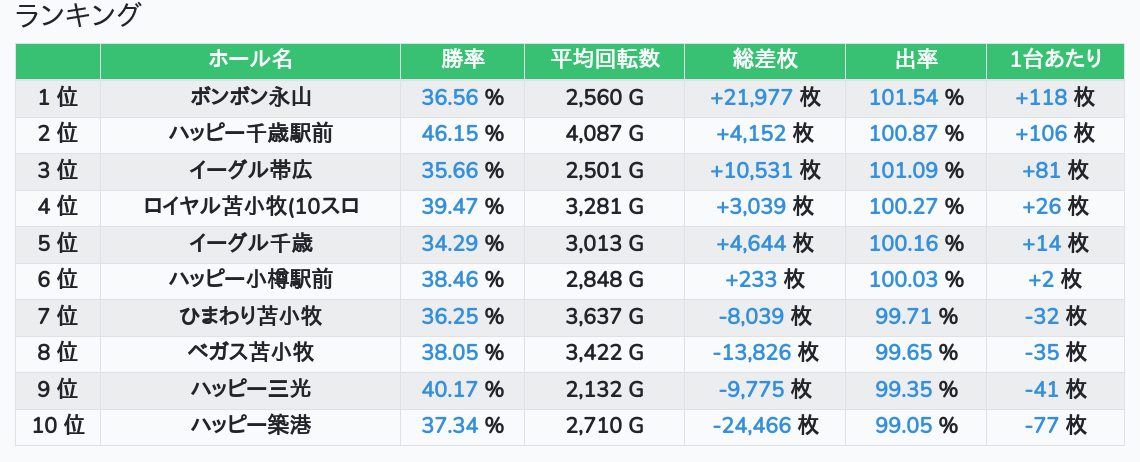Open the ベガス苫小牧 hall entry
1140x462 pixels.
pyautogui.click(x=251, y=352)
